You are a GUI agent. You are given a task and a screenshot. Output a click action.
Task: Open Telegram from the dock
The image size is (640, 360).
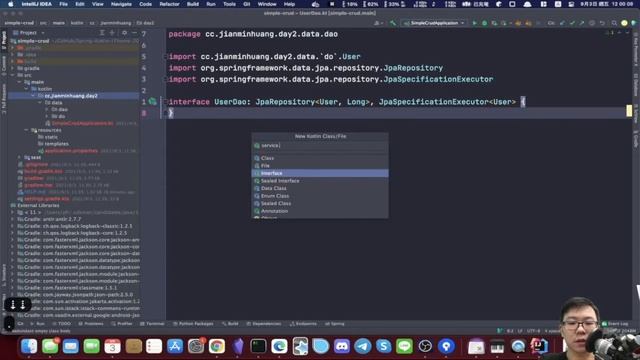(362, 347)
